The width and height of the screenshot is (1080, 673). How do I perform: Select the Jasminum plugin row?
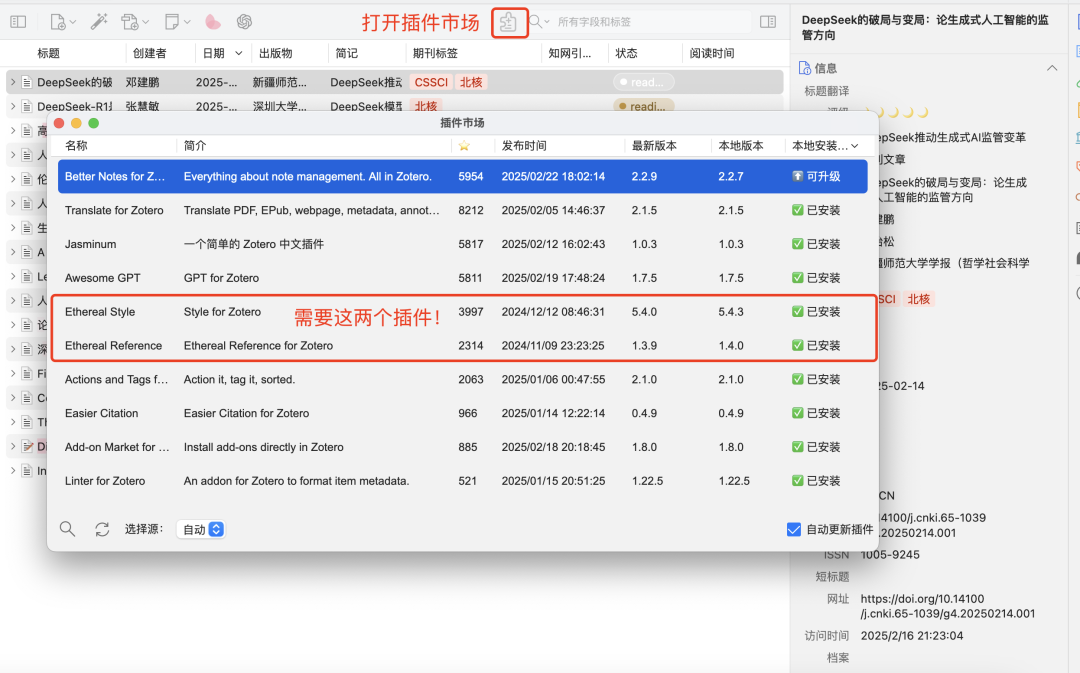tap(462, 244)
